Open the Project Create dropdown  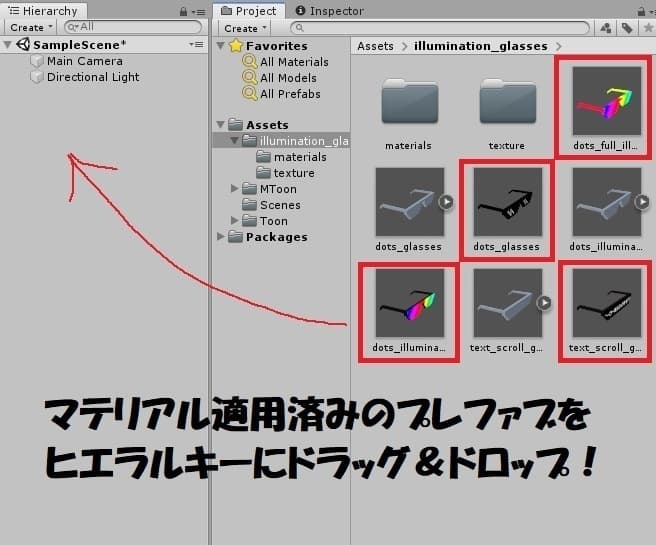pyautogui.click(x=245, y=28)
